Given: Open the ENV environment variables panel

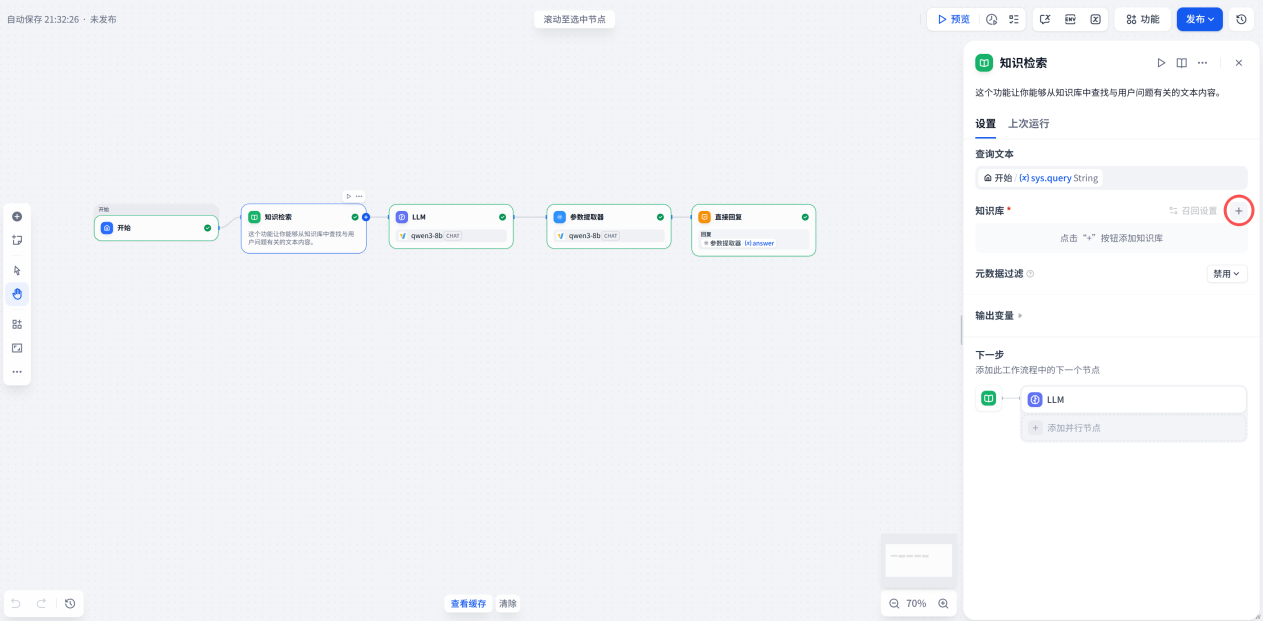Looking at the screenshot, I should [x=1070, y=19].
